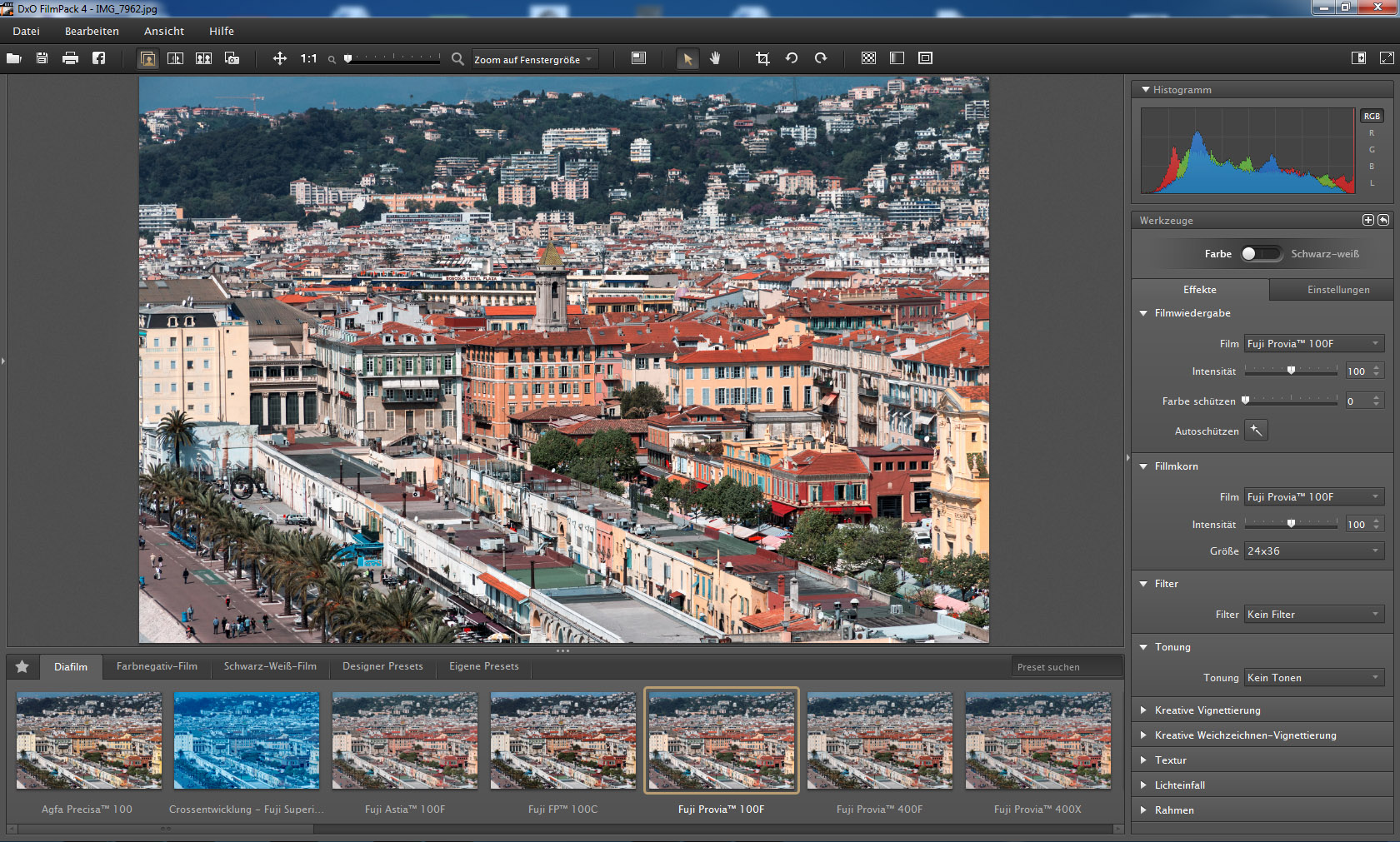Open the Tonung Kein Tonen dropdown
Image resolution: width=1400 pixels, height=842 pixels.
pos(1314,677)
